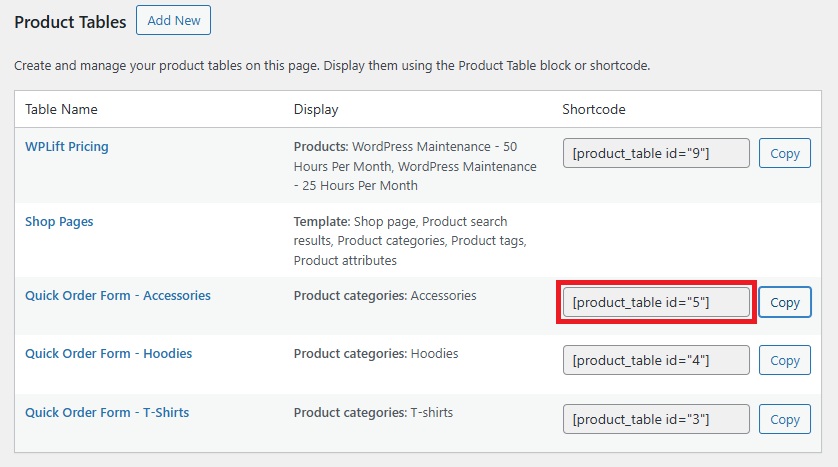
Task: Copy the WPLift Pricing shortcode
Action: point(785,154)
